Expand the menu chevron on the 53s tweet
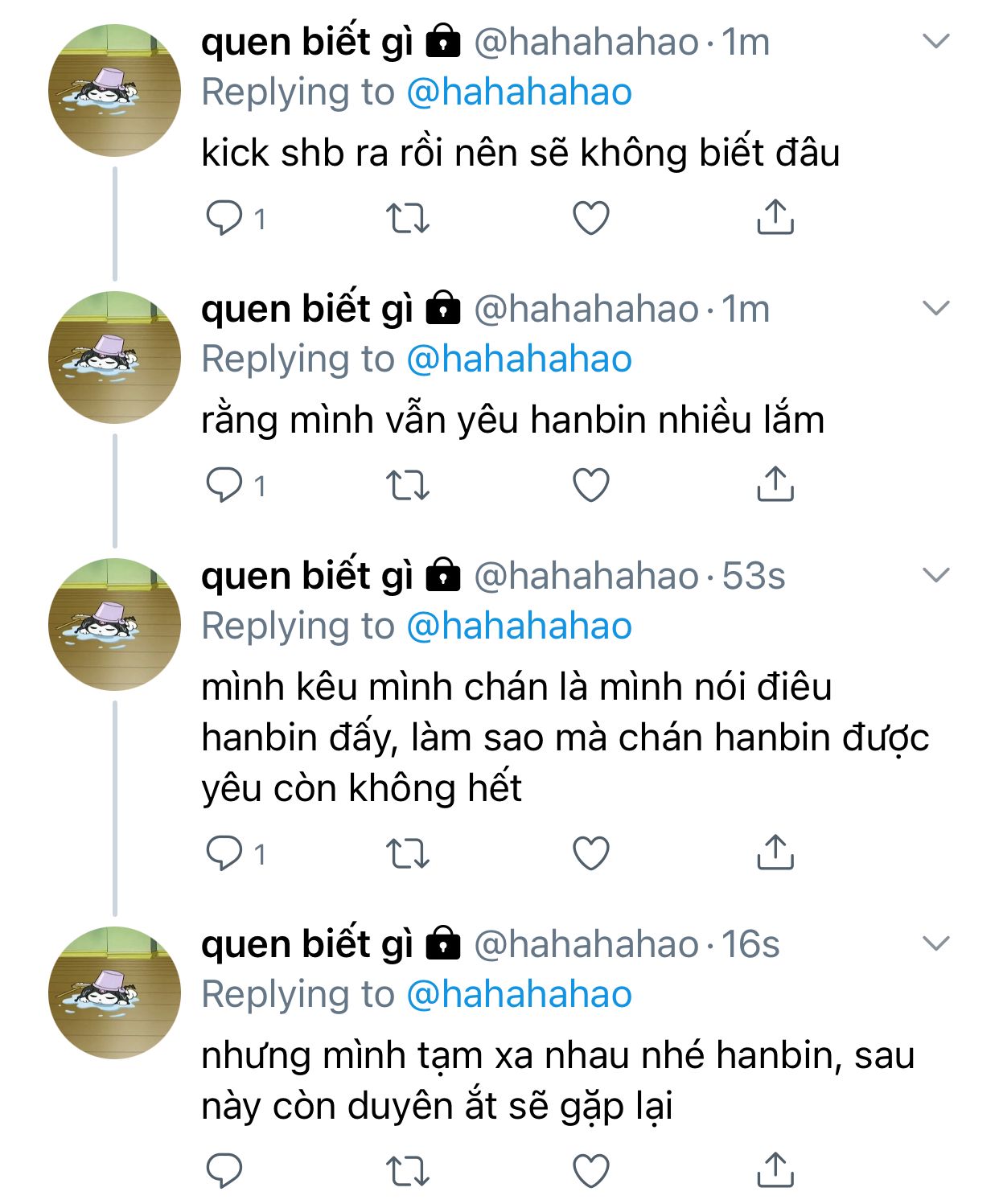999x1204 pixels. [x=936, y=575]
